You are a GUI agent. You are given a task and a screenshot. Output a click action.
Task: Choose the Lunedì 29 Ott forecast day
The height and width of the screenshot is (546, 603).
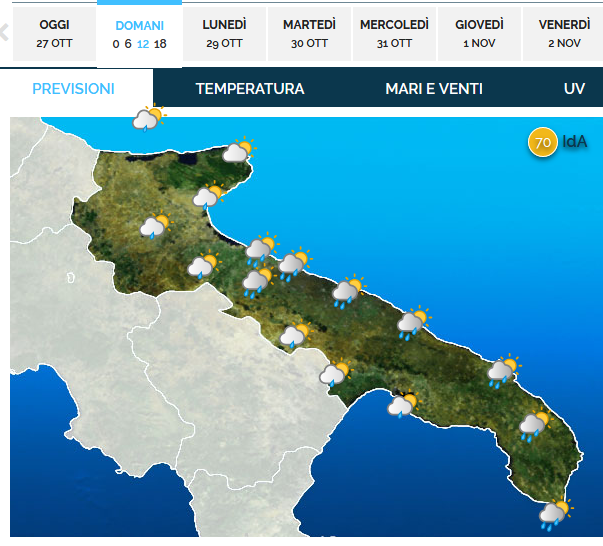(x=224, y=34)
